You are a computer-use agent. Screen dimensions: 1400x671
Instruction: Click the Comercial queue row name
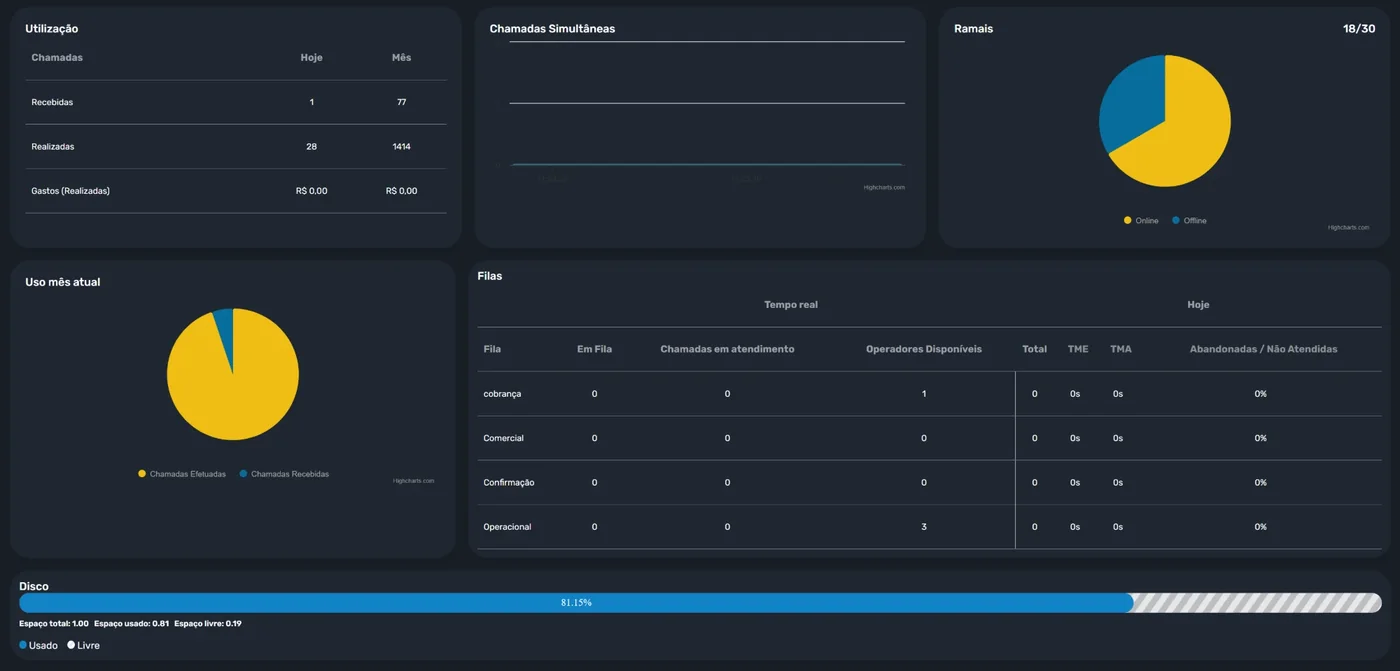(503, 438)
